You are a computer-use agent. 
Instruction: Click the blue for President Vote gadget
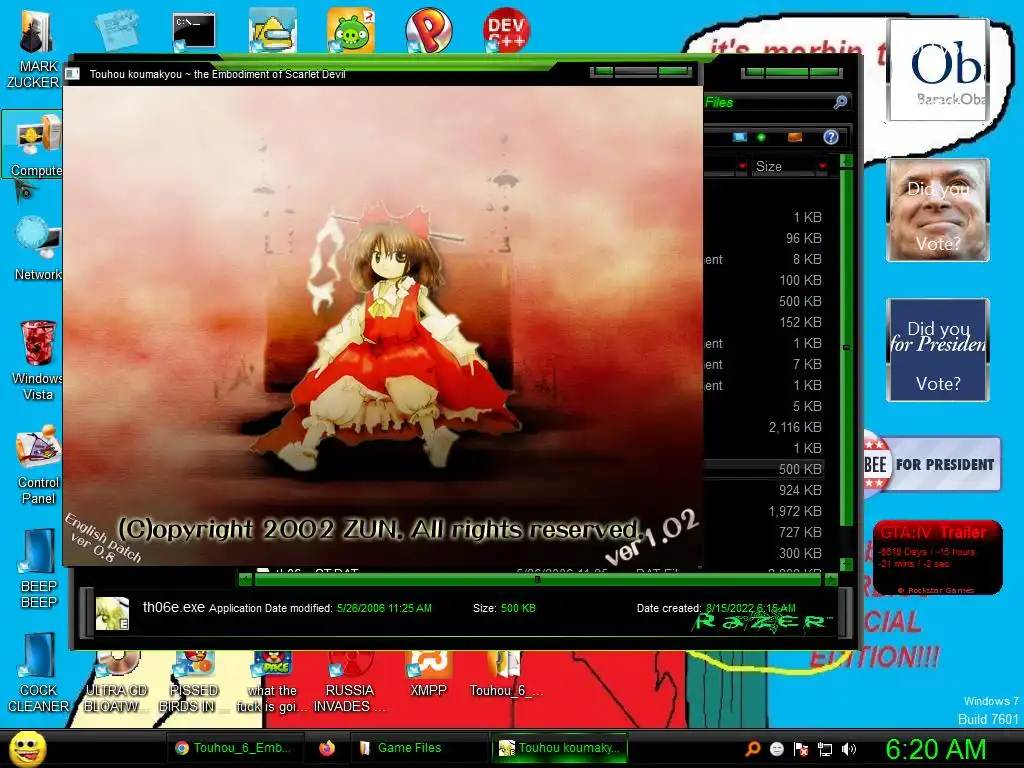938,350
